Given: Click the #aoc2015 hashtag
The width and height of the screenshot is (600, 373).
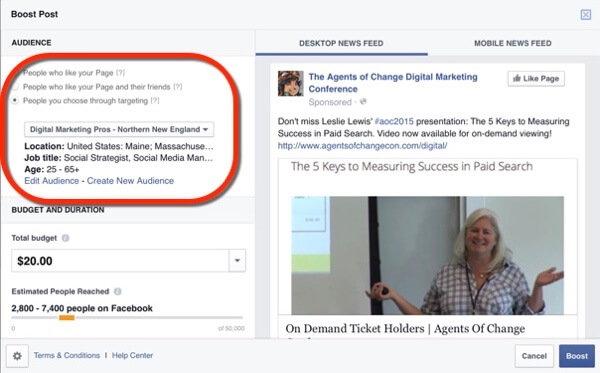Looking at the screenshot, I should (x=394, y=121).
